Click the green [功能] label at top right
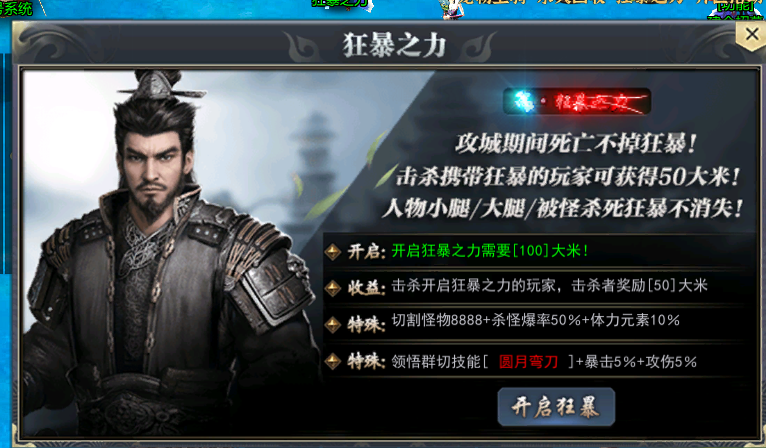Image resolution: width=766 pixels, height=448 pixels. (x=736, y=6)
